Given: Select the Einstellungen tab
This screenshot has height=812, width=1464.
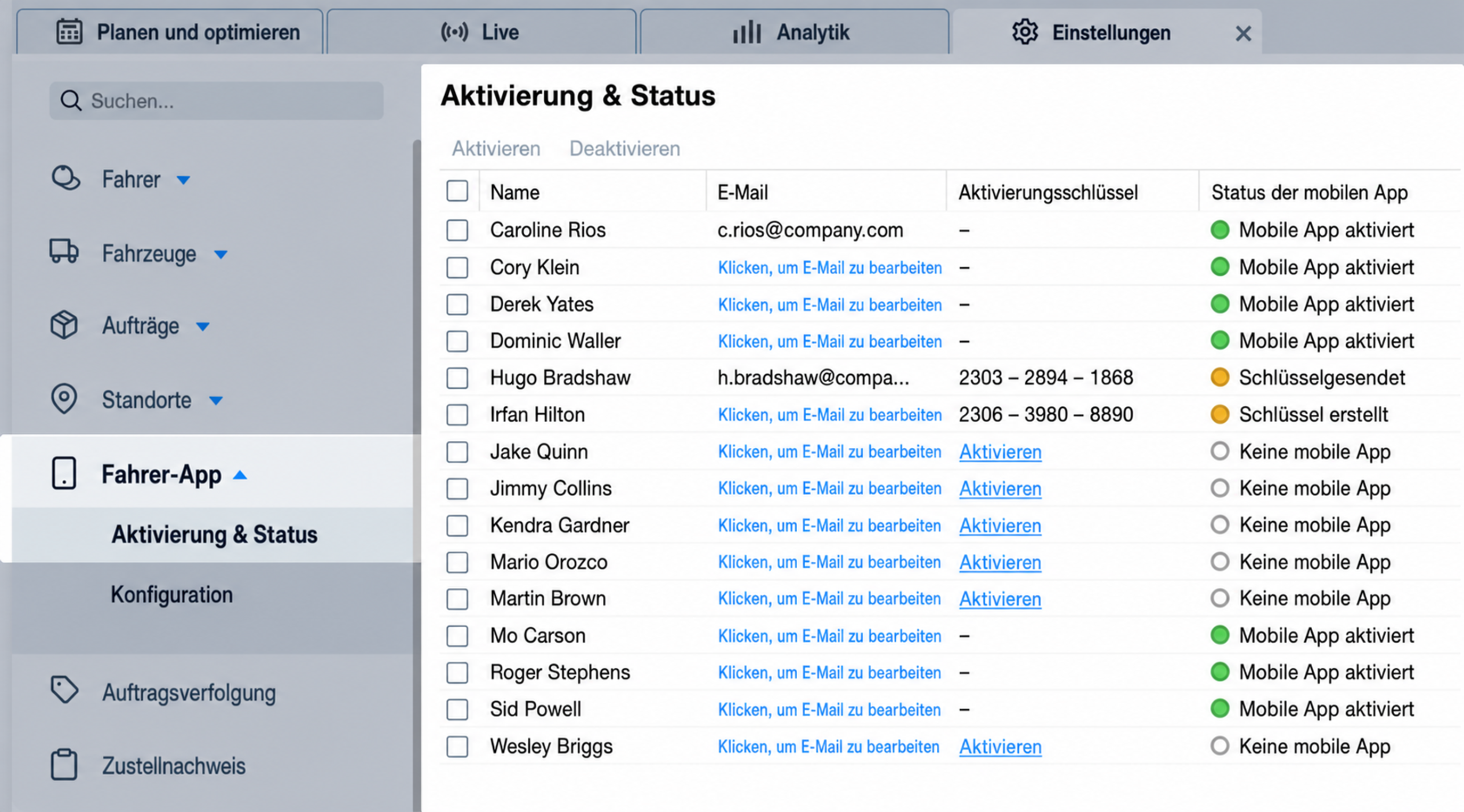Looking at the screenshot, I should 1107,32.
